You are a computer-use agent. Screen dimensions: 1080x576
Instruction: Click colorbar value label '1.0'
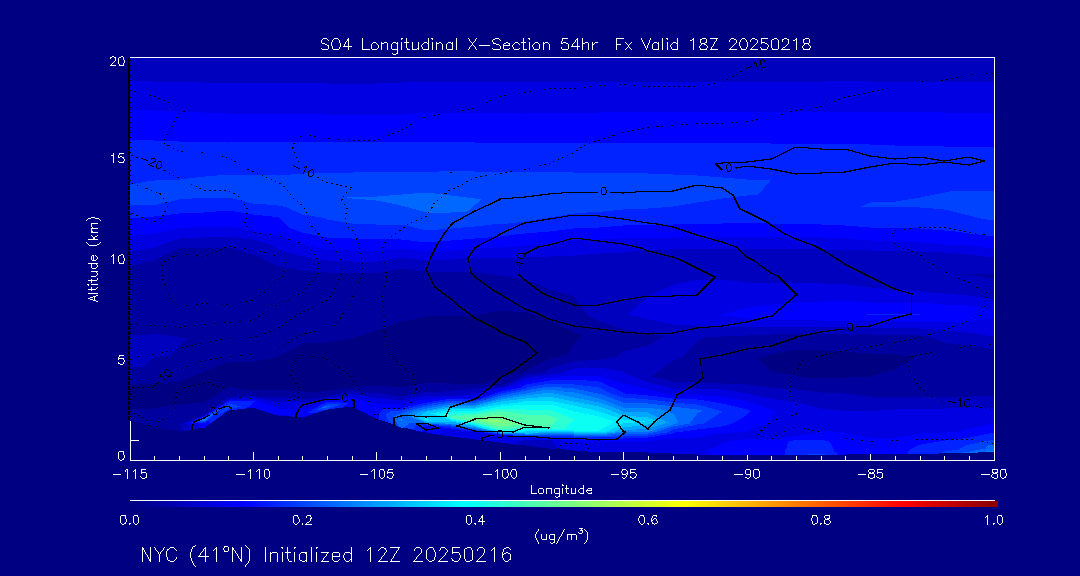(x=994, y=521)
